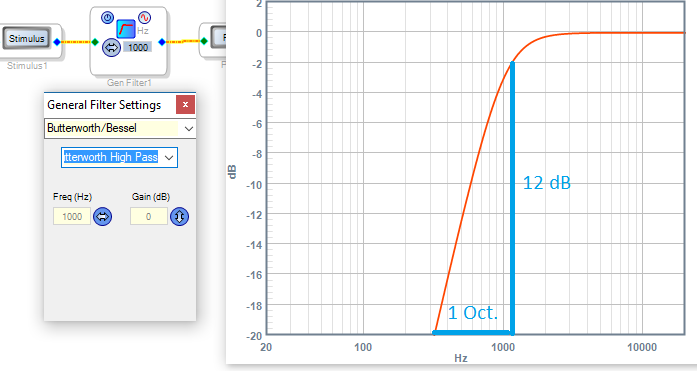Close the General Filter Settings panel
Image resolution: width=697 pixels, height=371 pixels.
pyautogui.click(x=185, y=104)
